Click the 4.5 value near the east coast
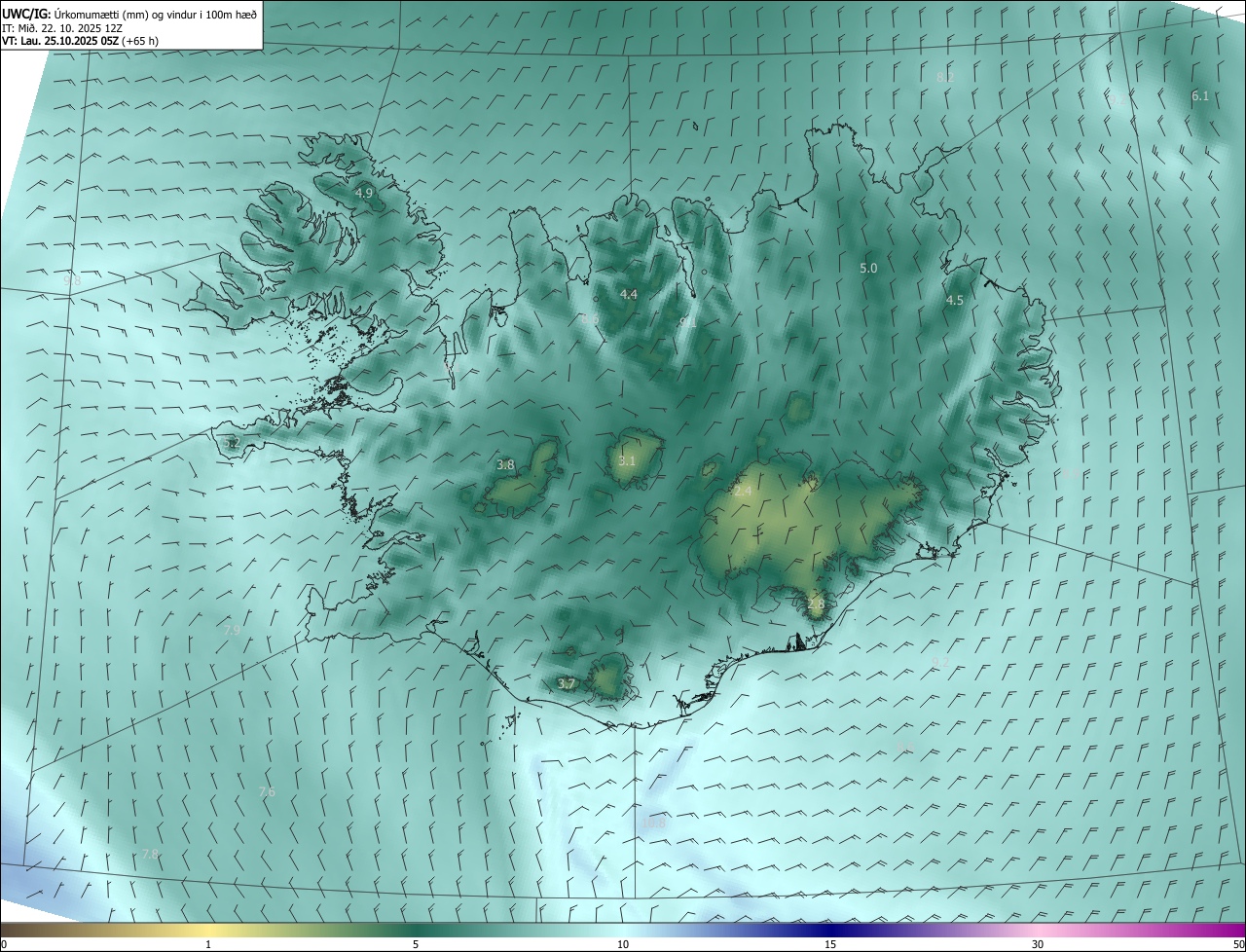This screenshot has height=952, width=1246. pos(954,301)
